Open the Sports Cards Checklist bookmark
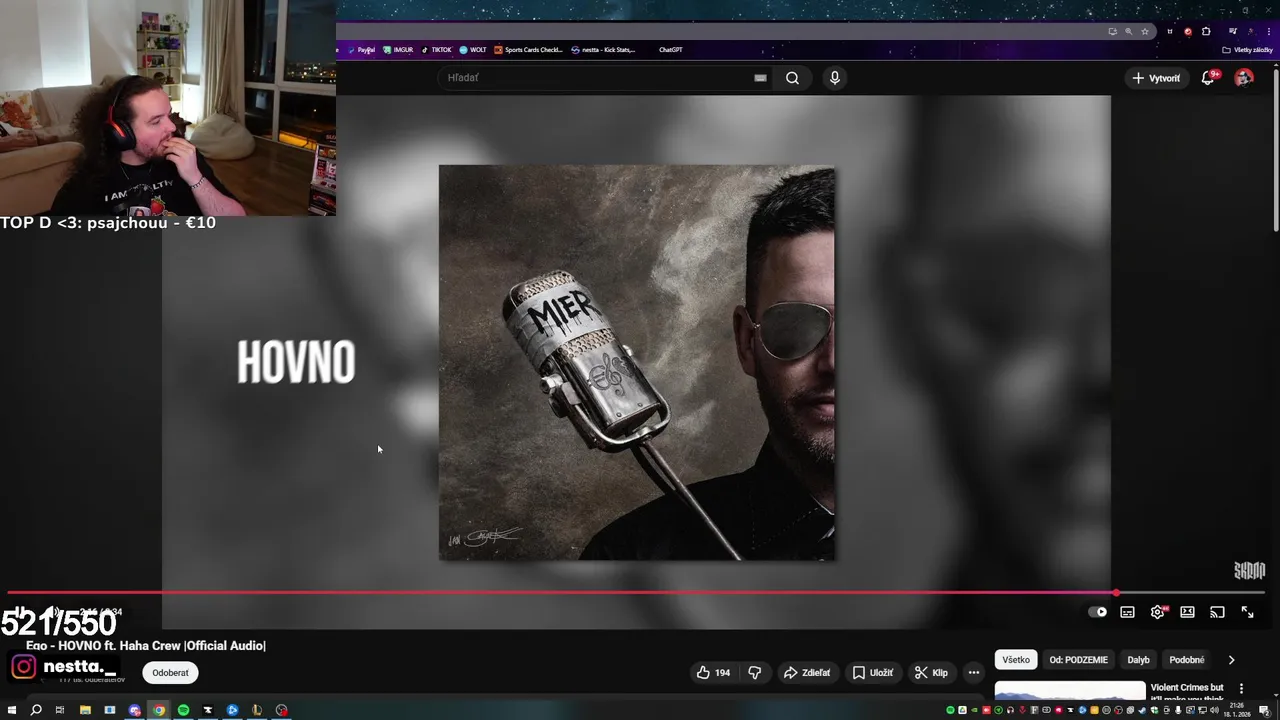This screenshot has height=720, width=1280. pos(529,49)
